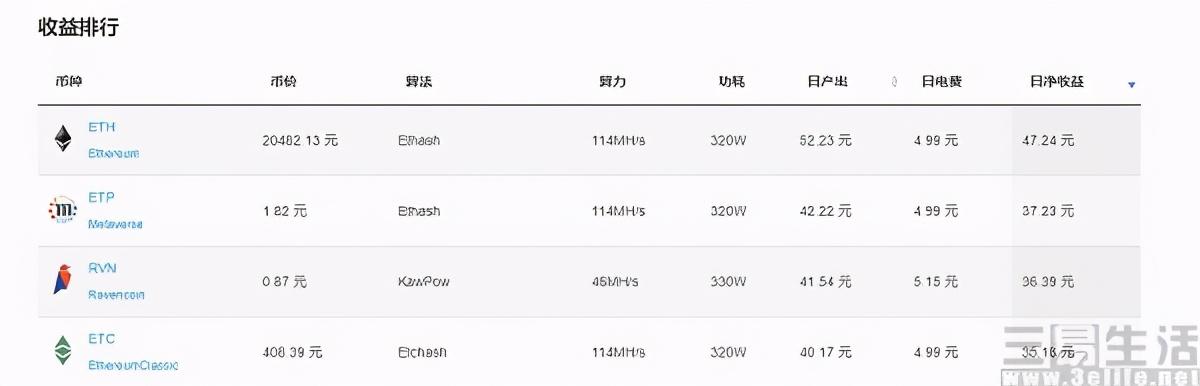The image size is (1200, 386).
Task: Click the 日产出 column header
Action: click(x=827, y=81)
